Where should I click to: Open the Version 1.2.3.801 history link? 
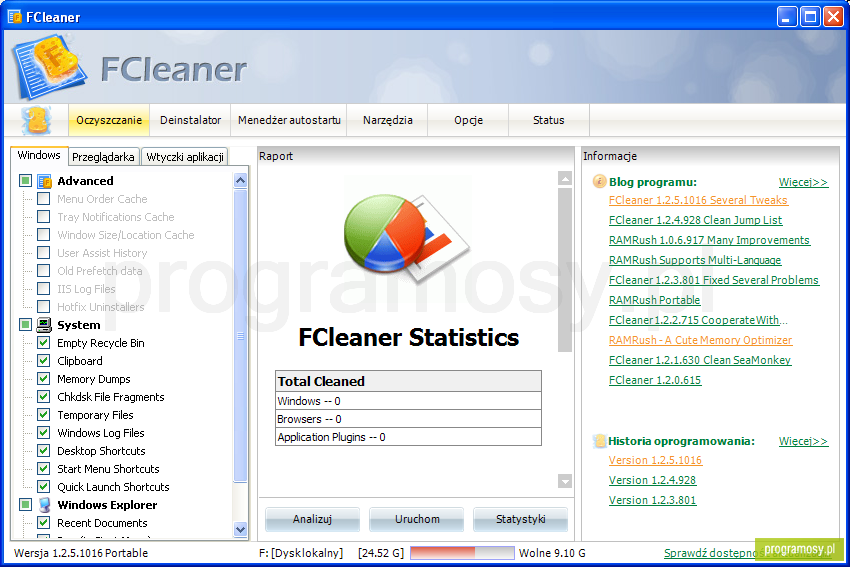(652, 500)
